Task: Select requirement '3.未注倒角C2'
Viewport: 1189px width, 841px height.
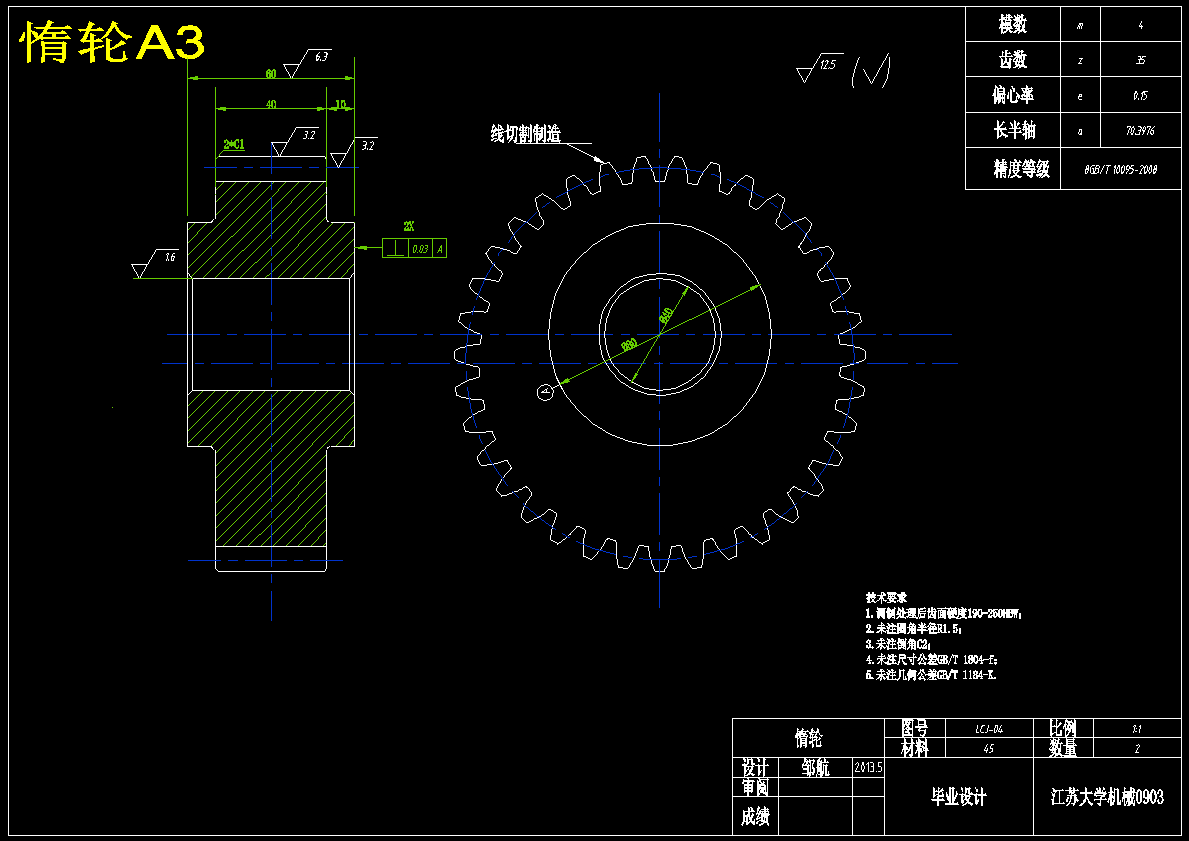Action: (x=899, y=644)
